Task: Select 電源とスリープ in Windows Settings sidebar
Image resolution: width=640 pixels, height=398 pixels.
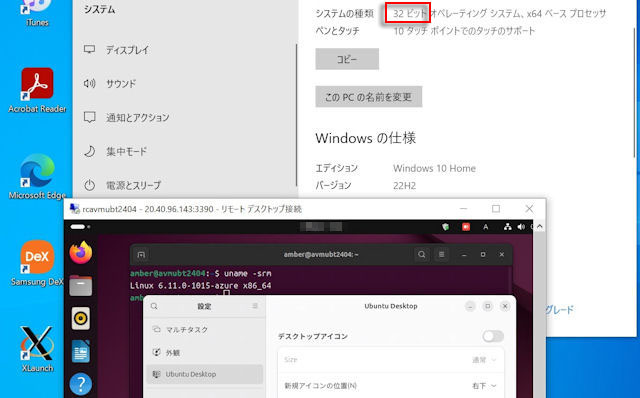Action: (x=184, y=185)
